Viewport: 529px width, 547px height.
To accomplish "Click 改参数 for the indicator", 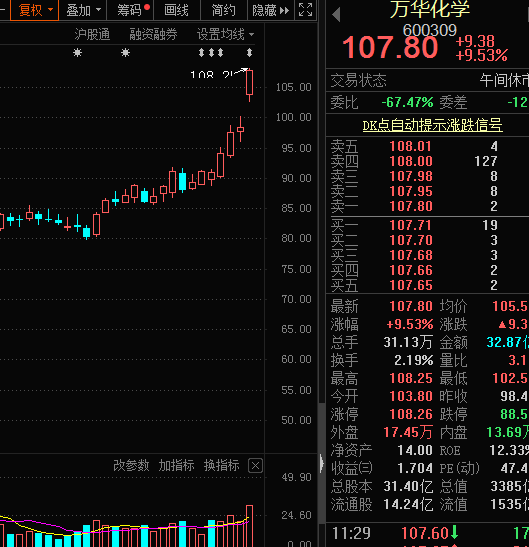I will [x=131, y=465].
